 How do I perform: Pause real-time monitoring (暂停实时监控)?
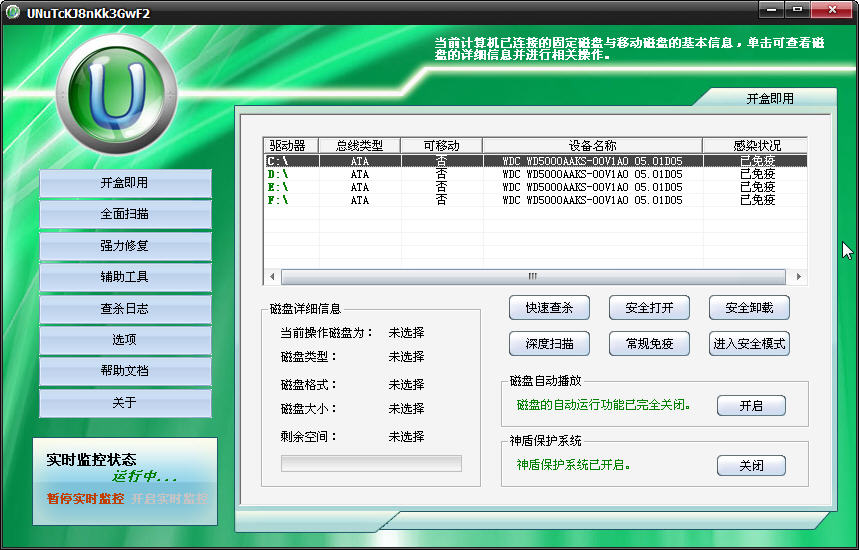[85, 498]
